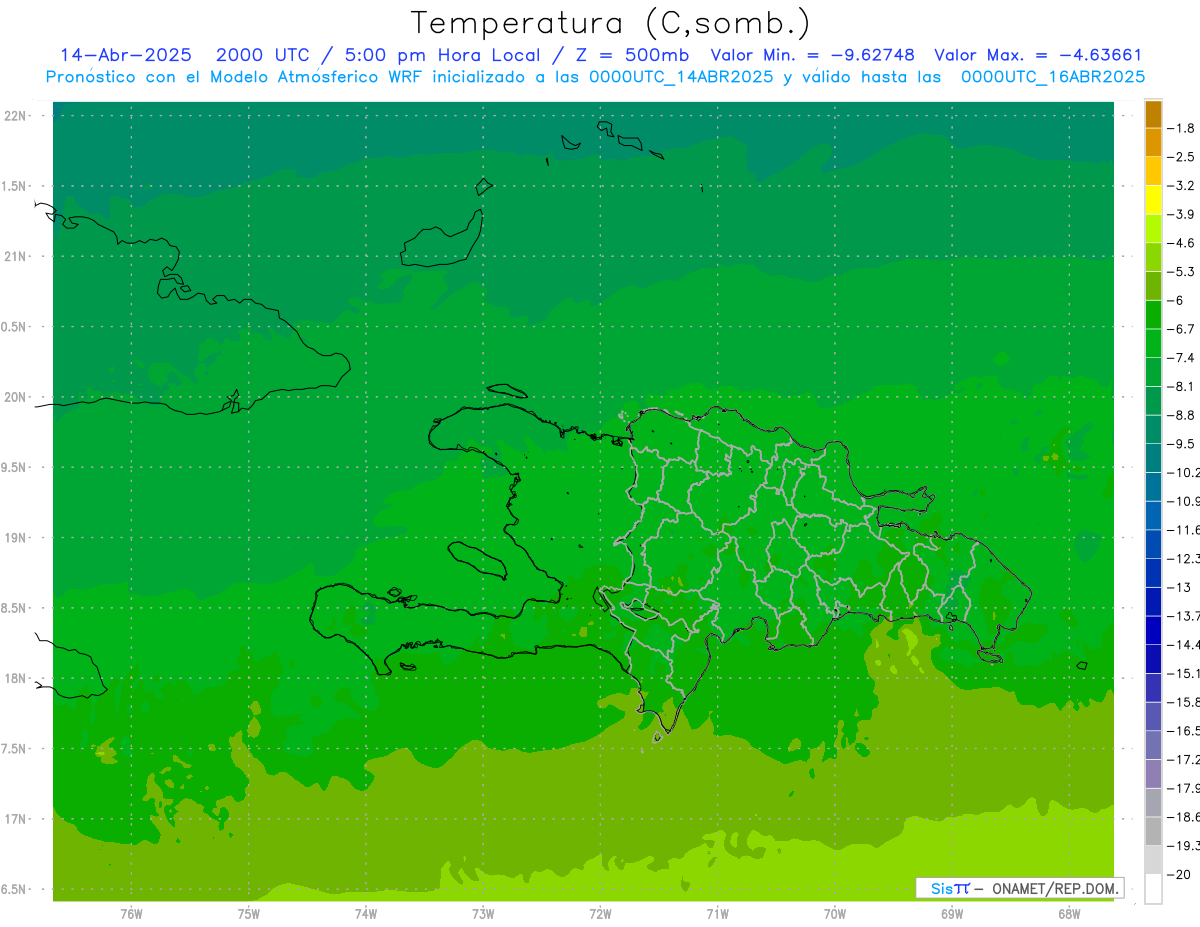Click the 'ONAMET/REP.DOM.' credit label
Viewport: 1200px width, 927px height.
1055,888
